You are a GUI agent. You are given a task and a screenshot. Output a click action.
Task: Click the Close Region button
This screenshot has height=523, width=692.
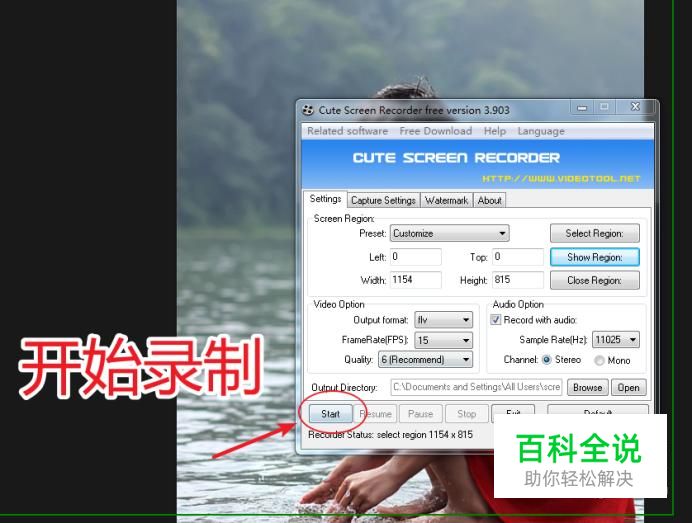pyautogui.click(x=594, y=280)
